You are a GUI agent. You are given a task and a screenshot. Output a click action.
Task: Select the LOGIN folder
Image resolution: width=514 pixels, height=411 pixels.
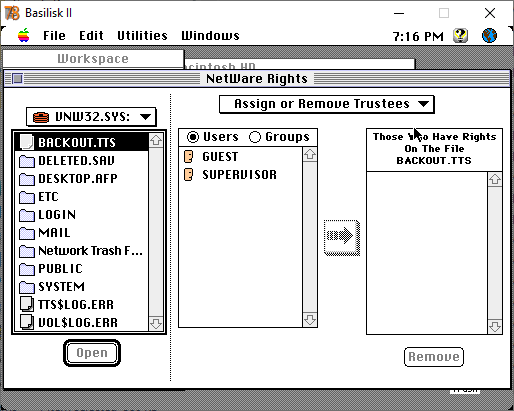pos(82,215)
